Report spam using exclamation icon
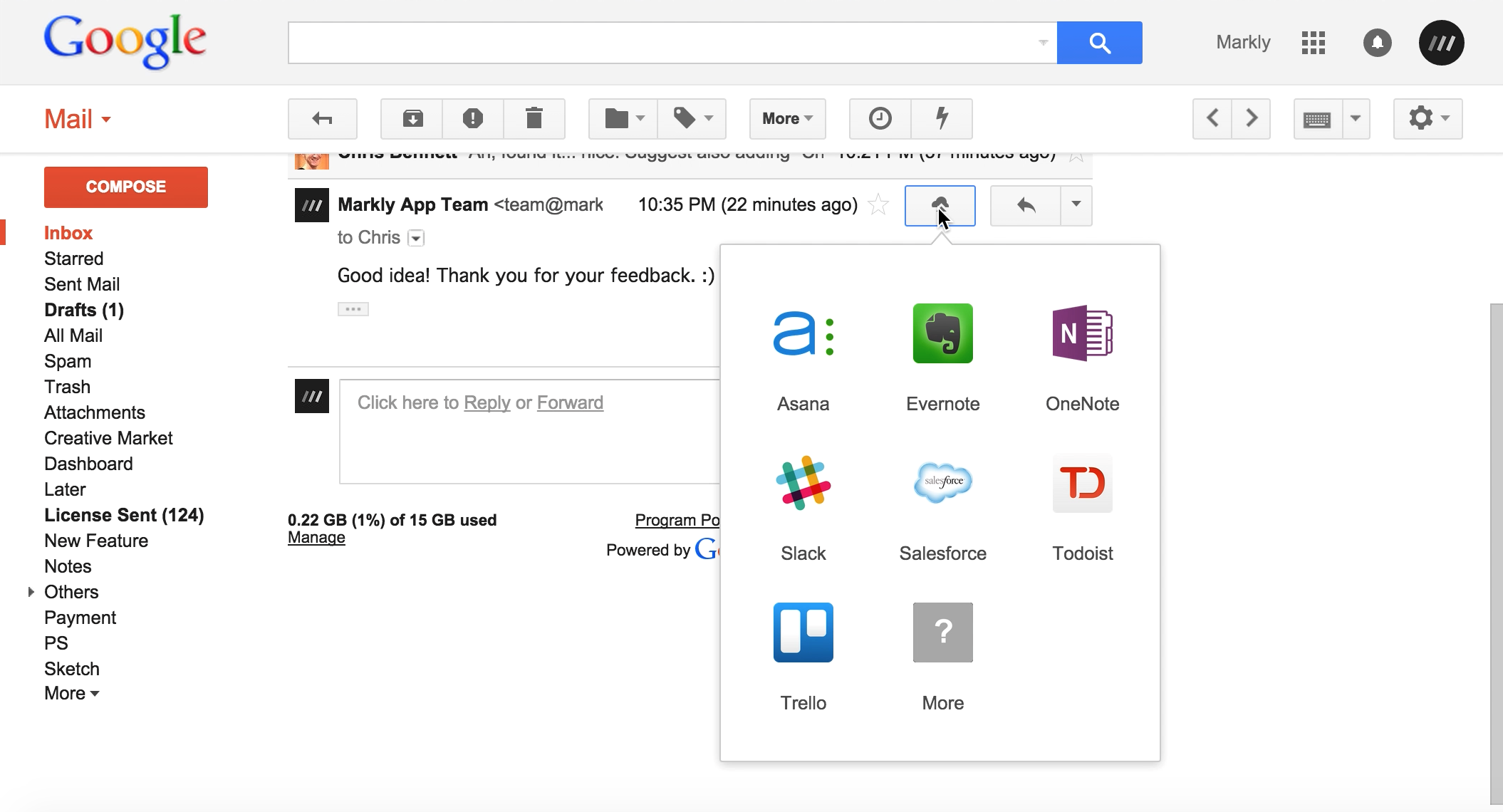The width and height of the screenshot is (1503, 812). click(x=472, y=118)
